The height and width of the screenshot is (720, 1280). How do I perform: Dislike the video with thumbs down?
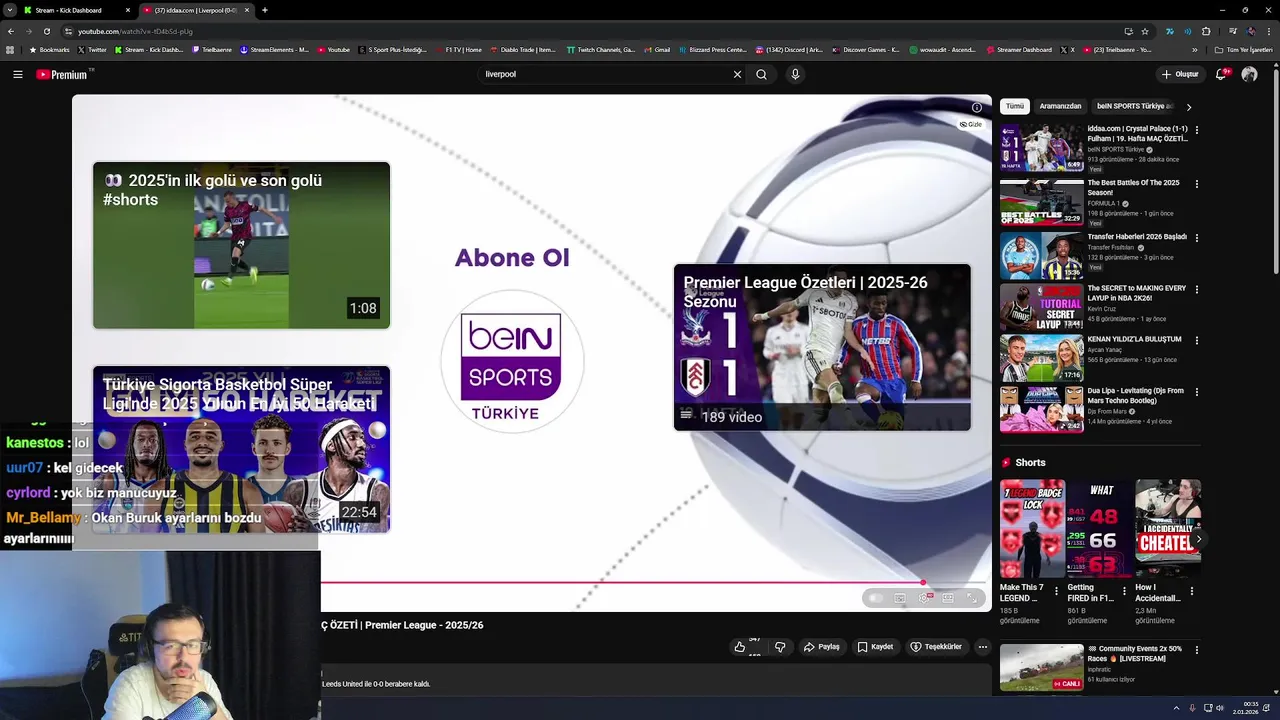780,647
